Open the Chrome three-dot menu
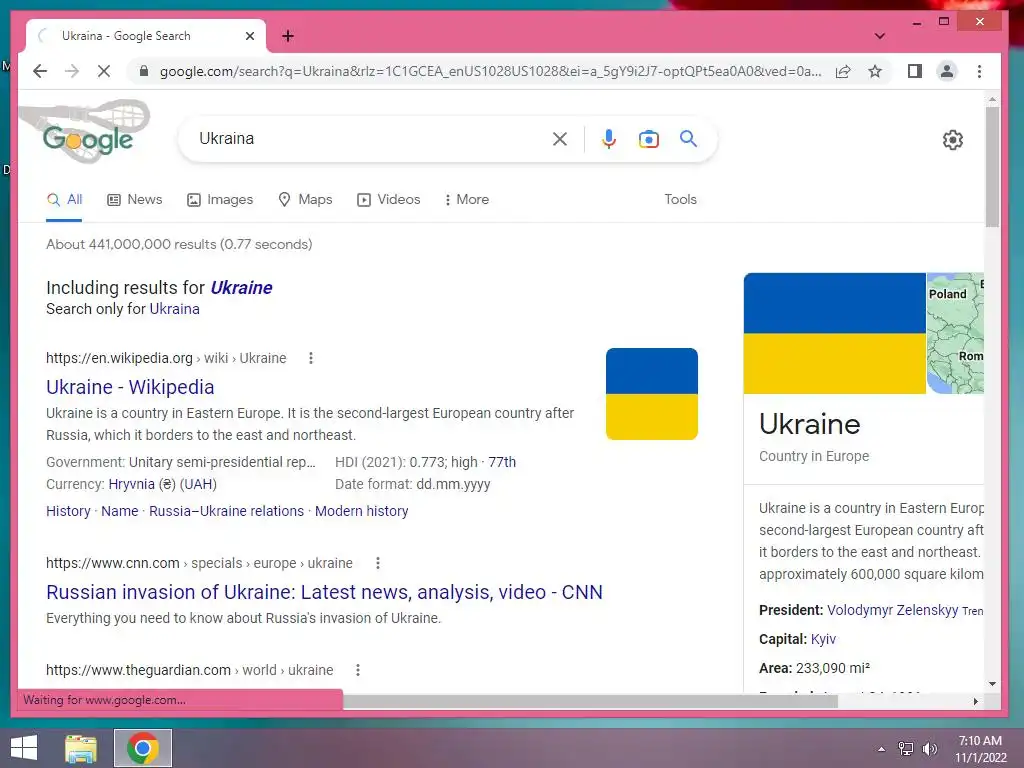1024x768 pixels. click(979, 71)
